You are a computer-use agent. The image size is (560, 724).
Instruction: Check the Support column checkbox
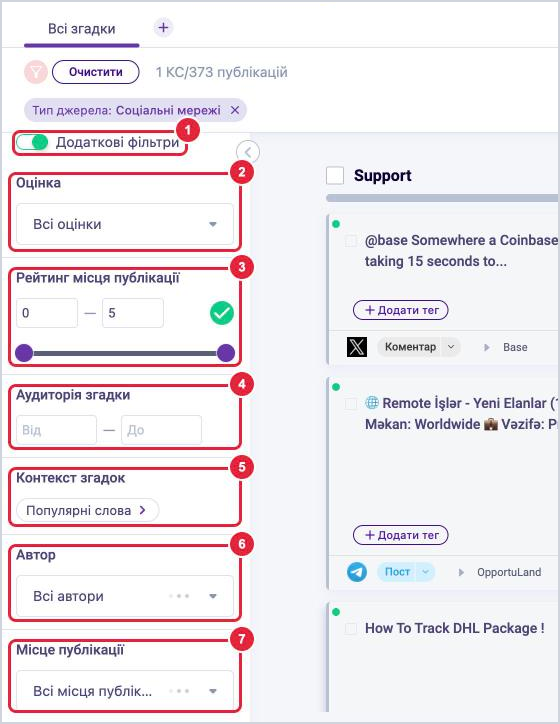(x=335, y=175)
